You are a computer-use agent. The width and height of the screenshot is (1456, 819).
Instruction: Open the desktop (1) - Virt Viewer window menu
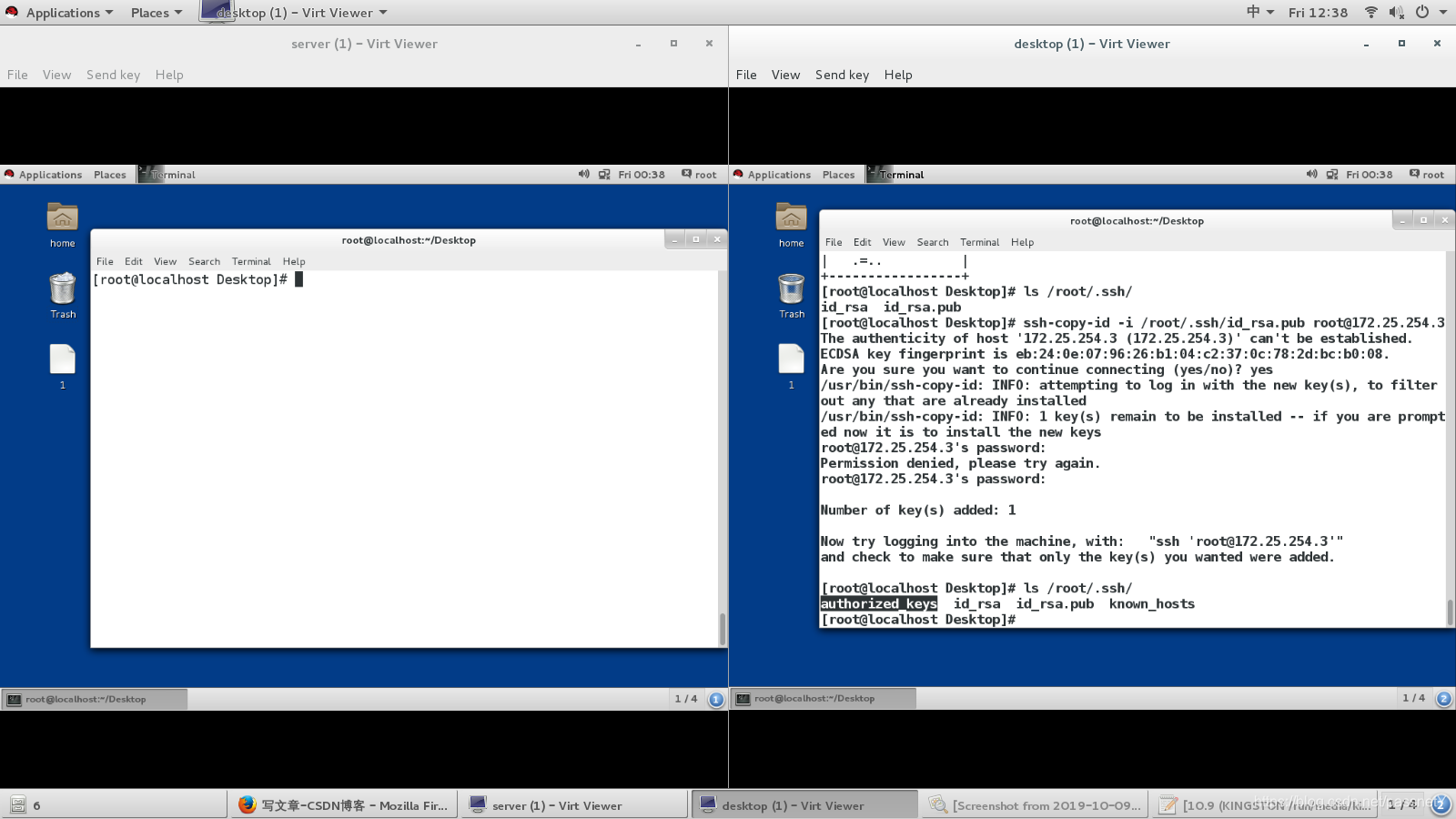point(294,13)
